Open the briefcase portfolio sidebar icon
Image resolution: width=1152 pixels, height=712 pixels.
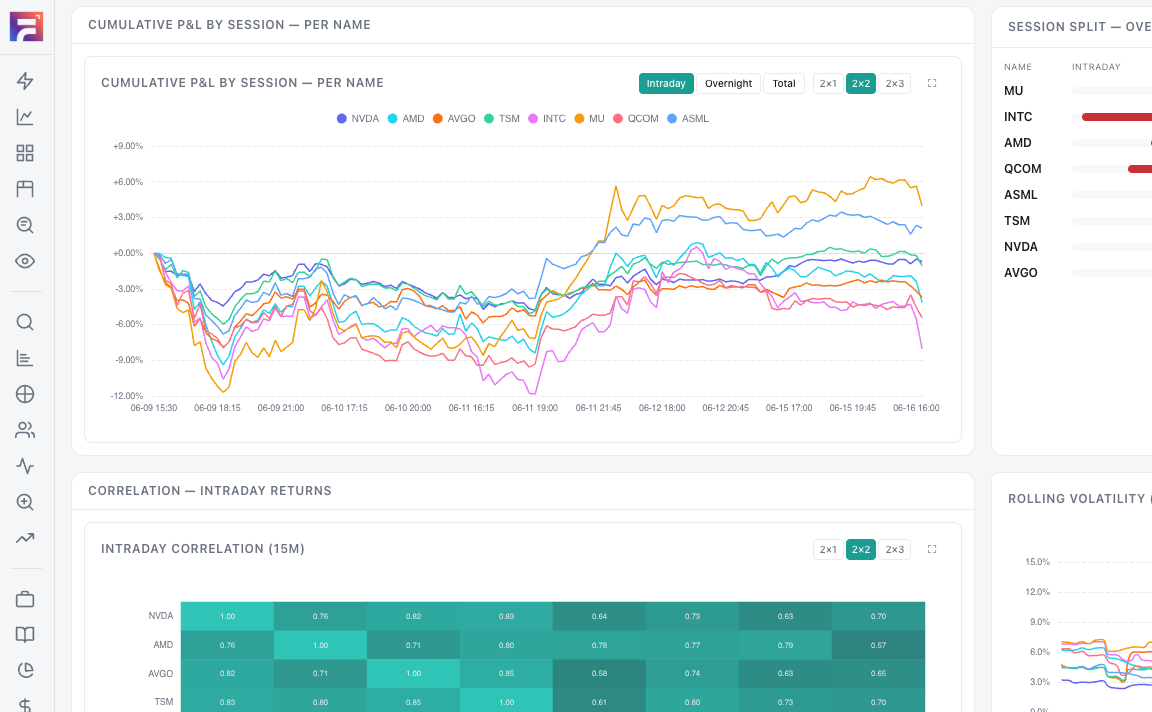[x=25, y=599]
